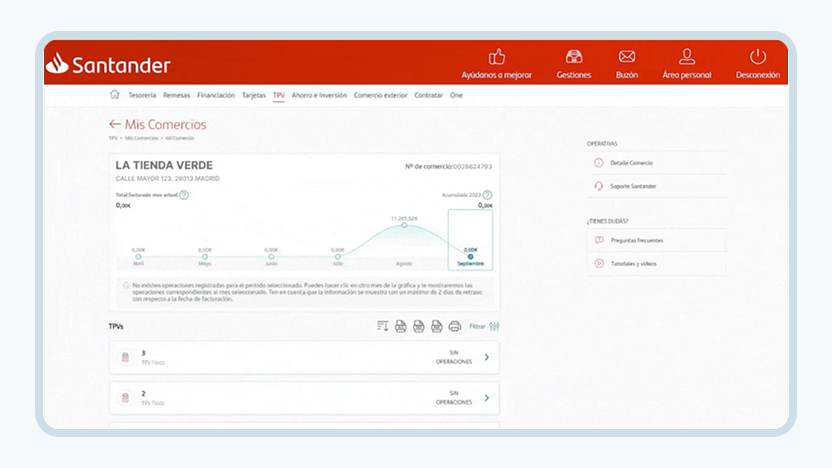The height and width of the screenshot is (468, 832).
Task: Open the Gestiones icon
Action: (x=574, y=56)
